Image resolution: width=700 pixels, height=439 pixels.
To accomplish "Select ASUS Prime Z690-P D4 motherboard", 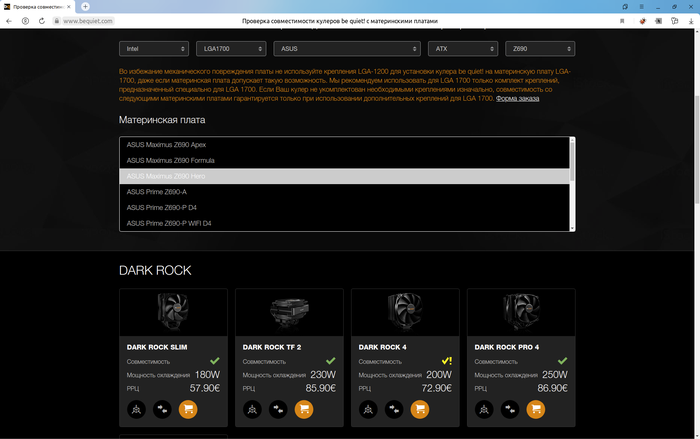I will [344, 207].
